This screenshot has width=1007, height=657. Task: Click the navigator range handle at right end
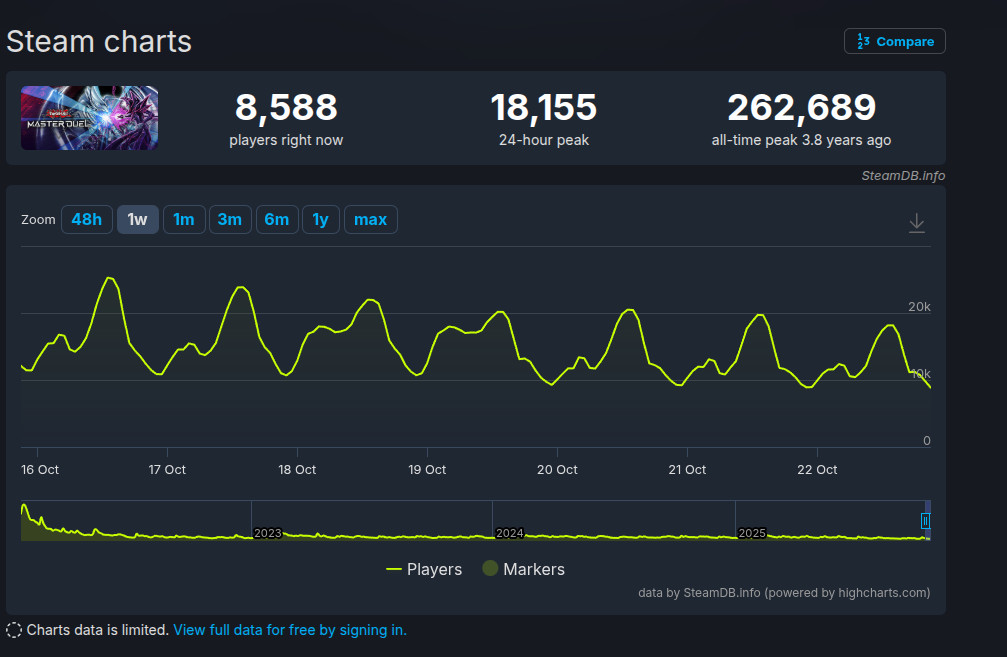click(x=925, y=521)
